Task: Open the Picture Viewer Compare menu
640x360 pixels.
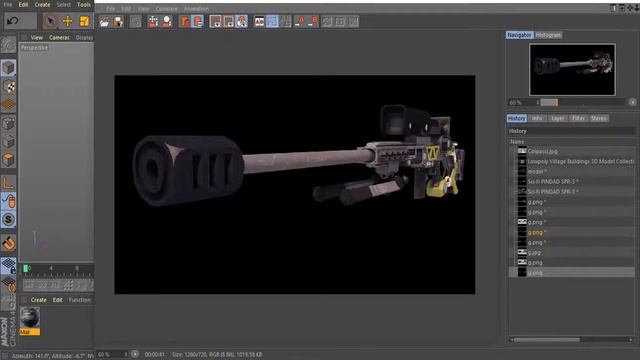Action: pos(166,9)
